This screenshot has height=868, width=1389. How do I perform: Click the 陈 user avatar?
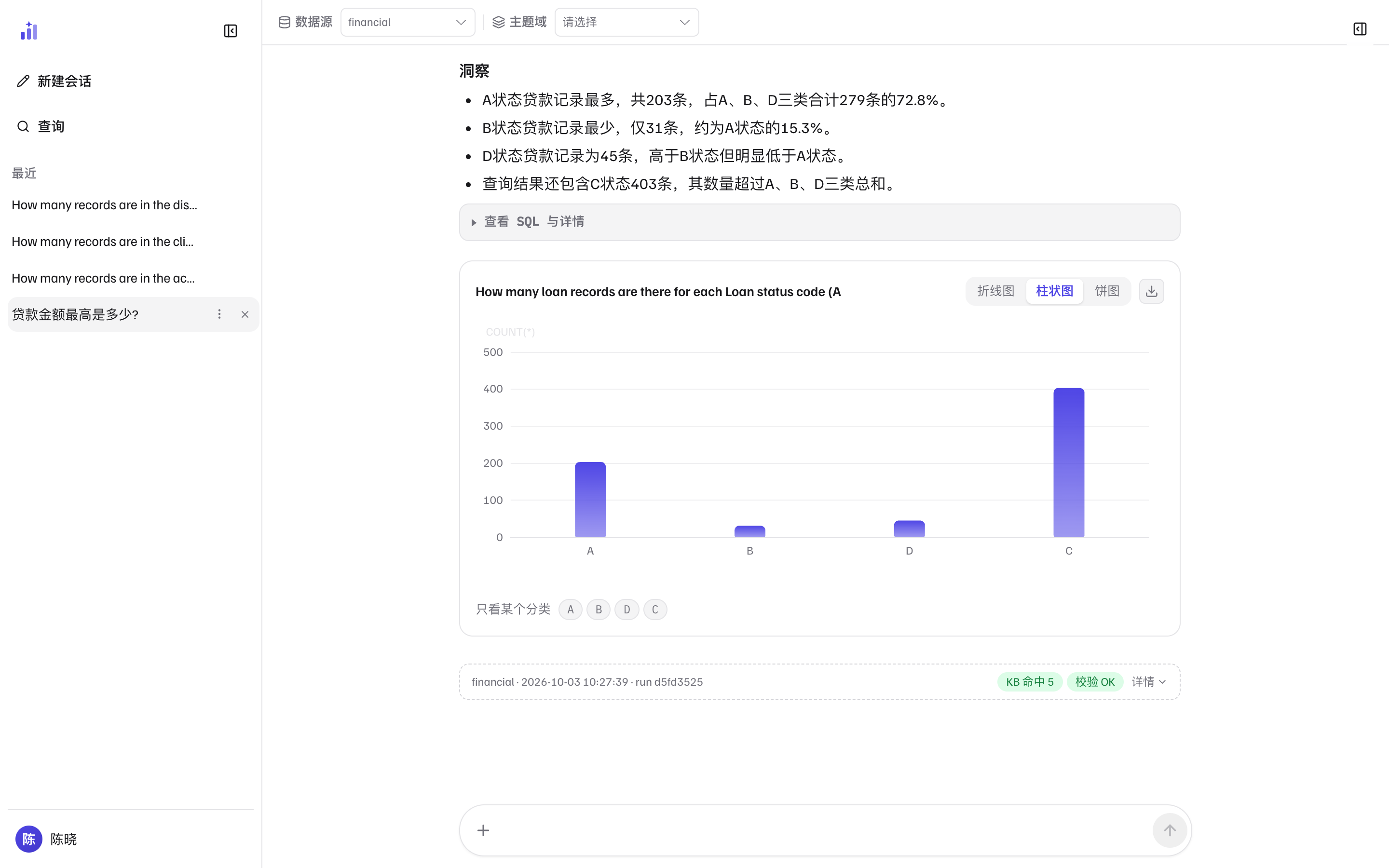pyautogui.click(x=29, y=839)
